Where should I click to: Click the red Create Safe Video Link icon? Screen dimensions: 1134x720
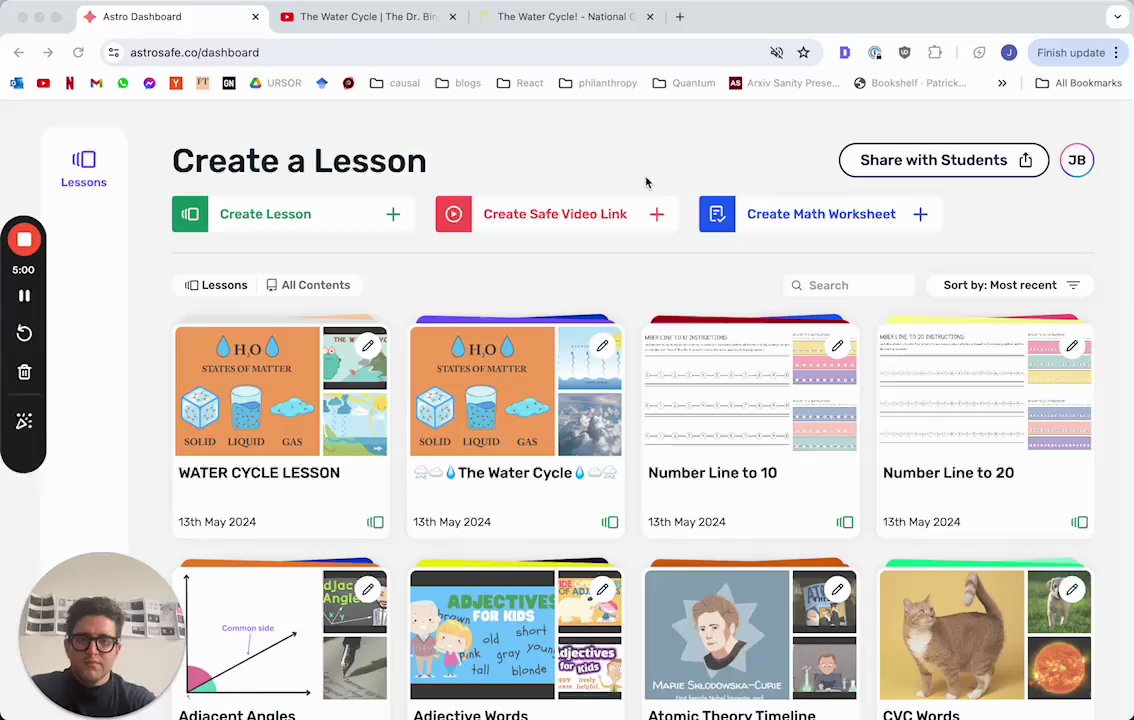tap(453, 214)
